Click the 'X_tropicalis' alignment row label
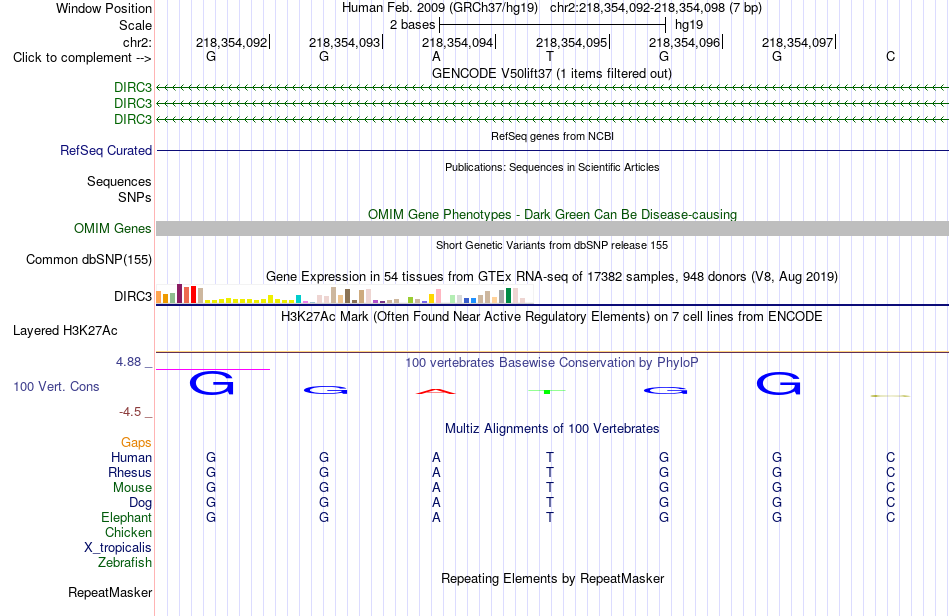Image resolution: width=950 pixels, height=616 pixels. [118, 548]
